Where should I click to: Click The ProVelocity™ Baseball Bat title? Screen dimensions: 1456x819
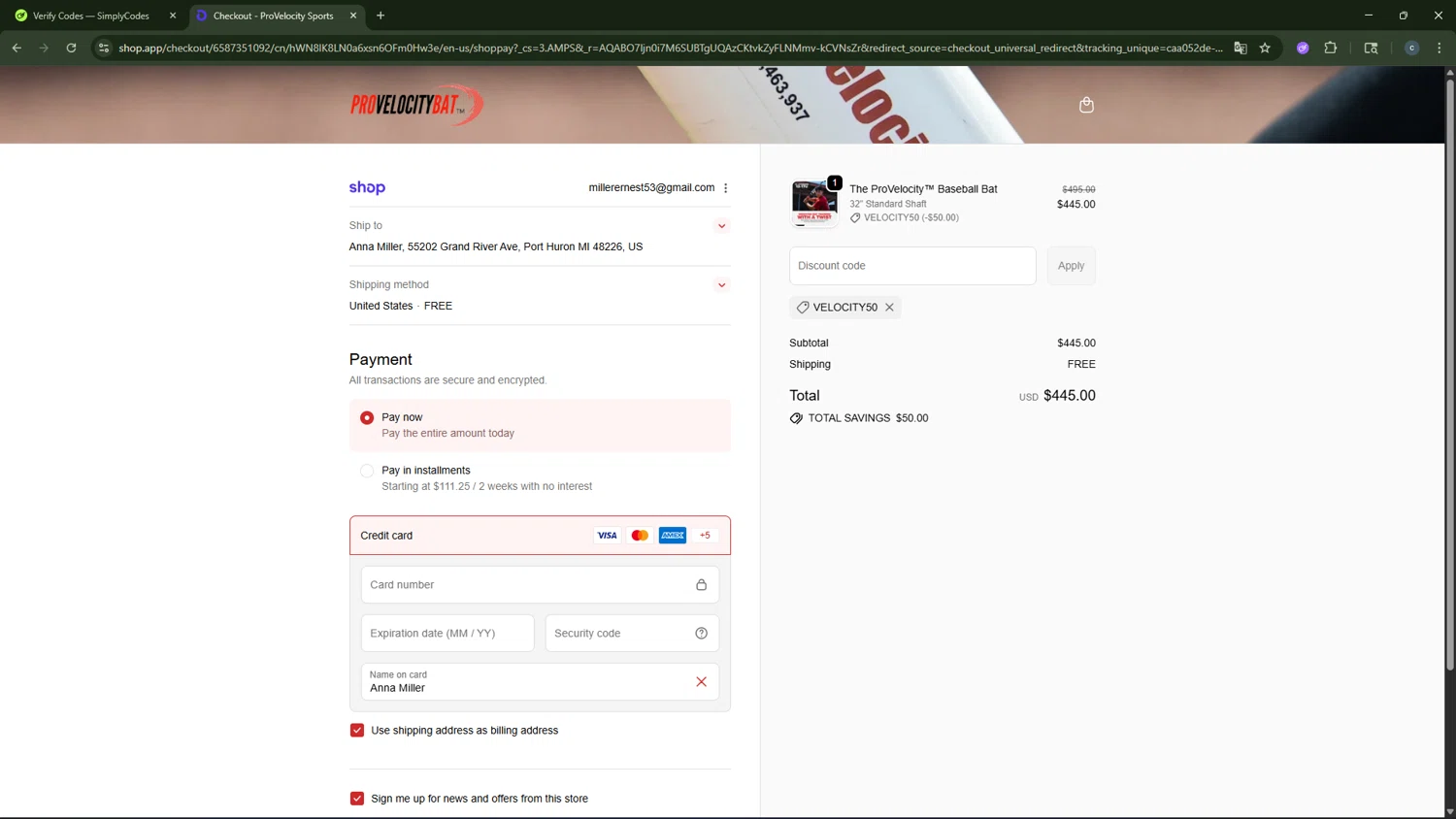coord(923,189)
